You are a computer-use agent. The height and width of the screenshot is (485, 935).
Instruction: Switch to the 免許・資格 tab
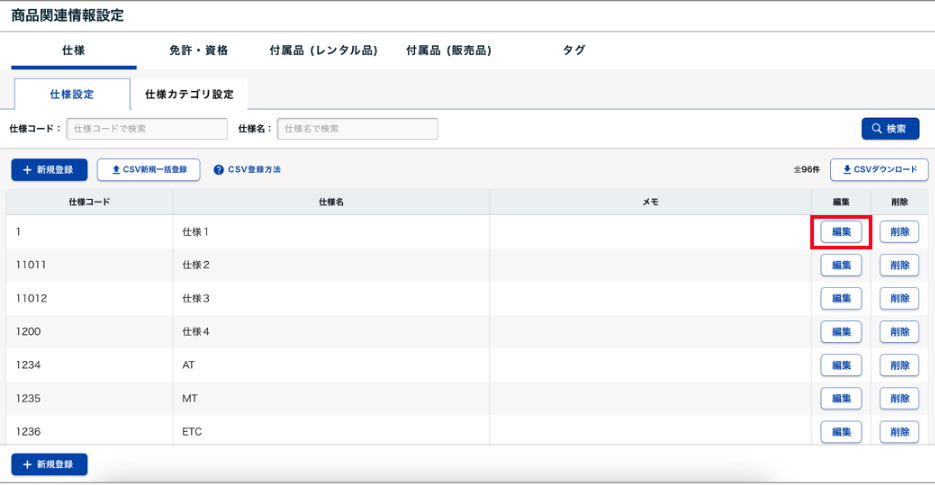[197, 50]
